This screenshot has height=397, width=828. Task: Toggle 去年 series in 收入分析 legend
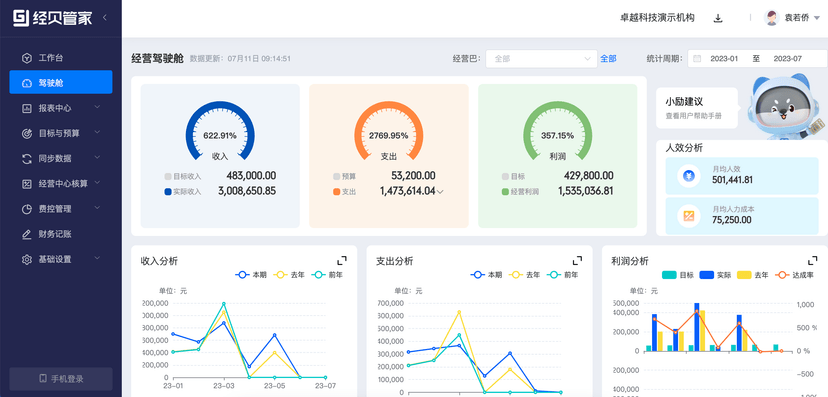tap(288, 275)
